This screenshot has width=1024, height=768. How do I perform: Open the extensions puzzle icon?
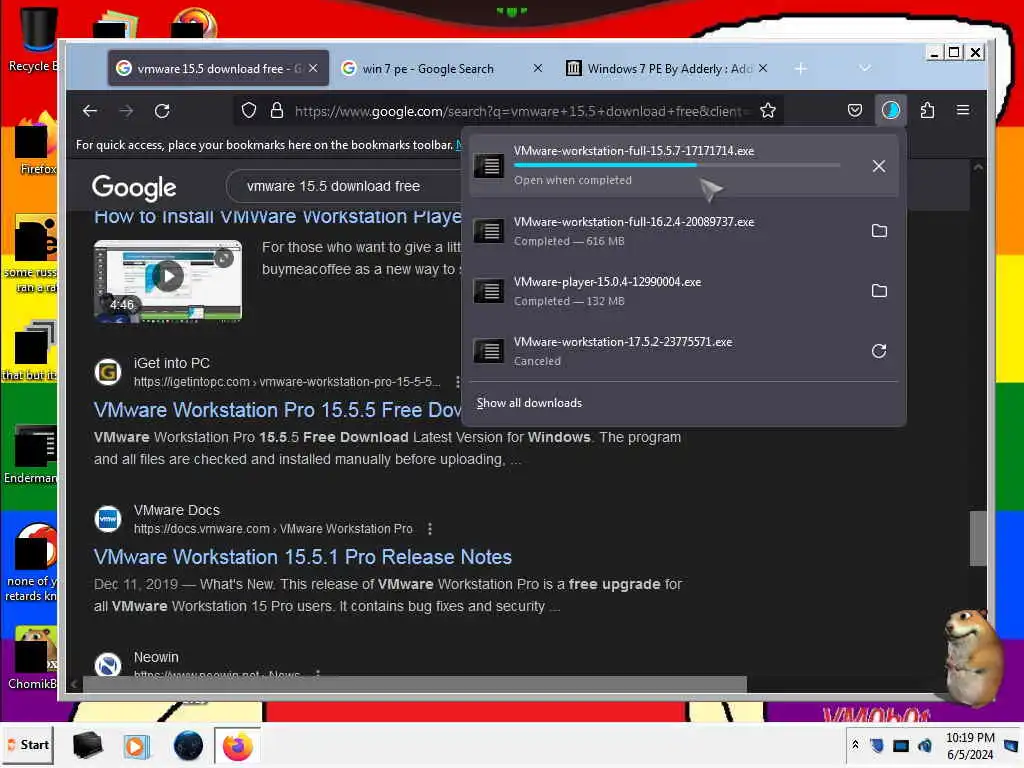click(x=927, y=110)
